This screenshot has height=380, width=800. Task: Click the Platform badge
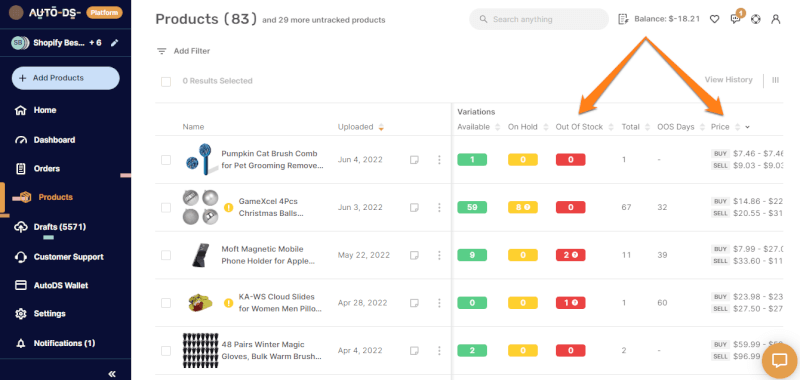[x=105, y=12]
